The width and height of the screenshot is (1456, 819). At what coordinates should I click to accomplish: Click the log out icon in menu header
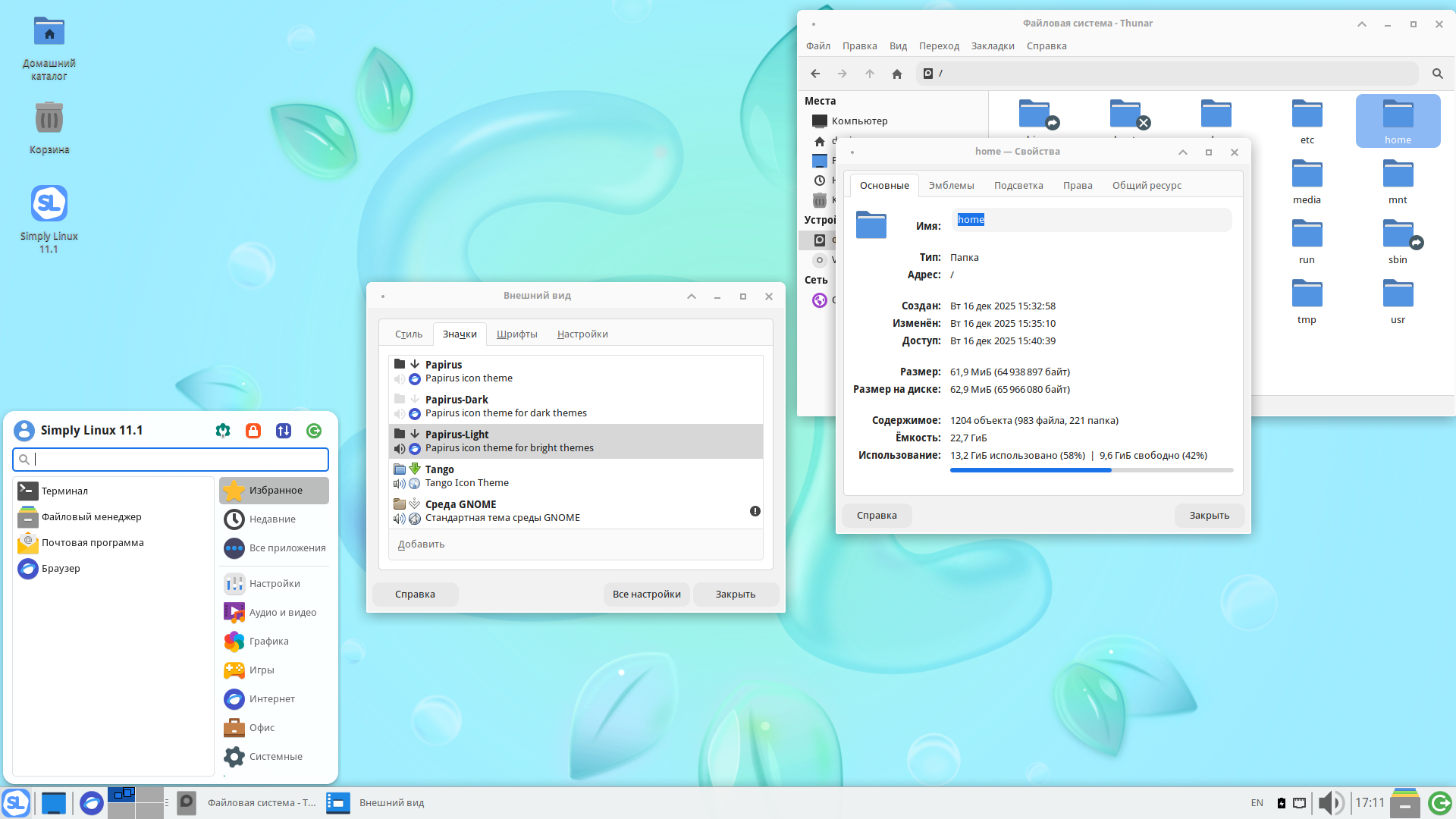pos(314,431)
